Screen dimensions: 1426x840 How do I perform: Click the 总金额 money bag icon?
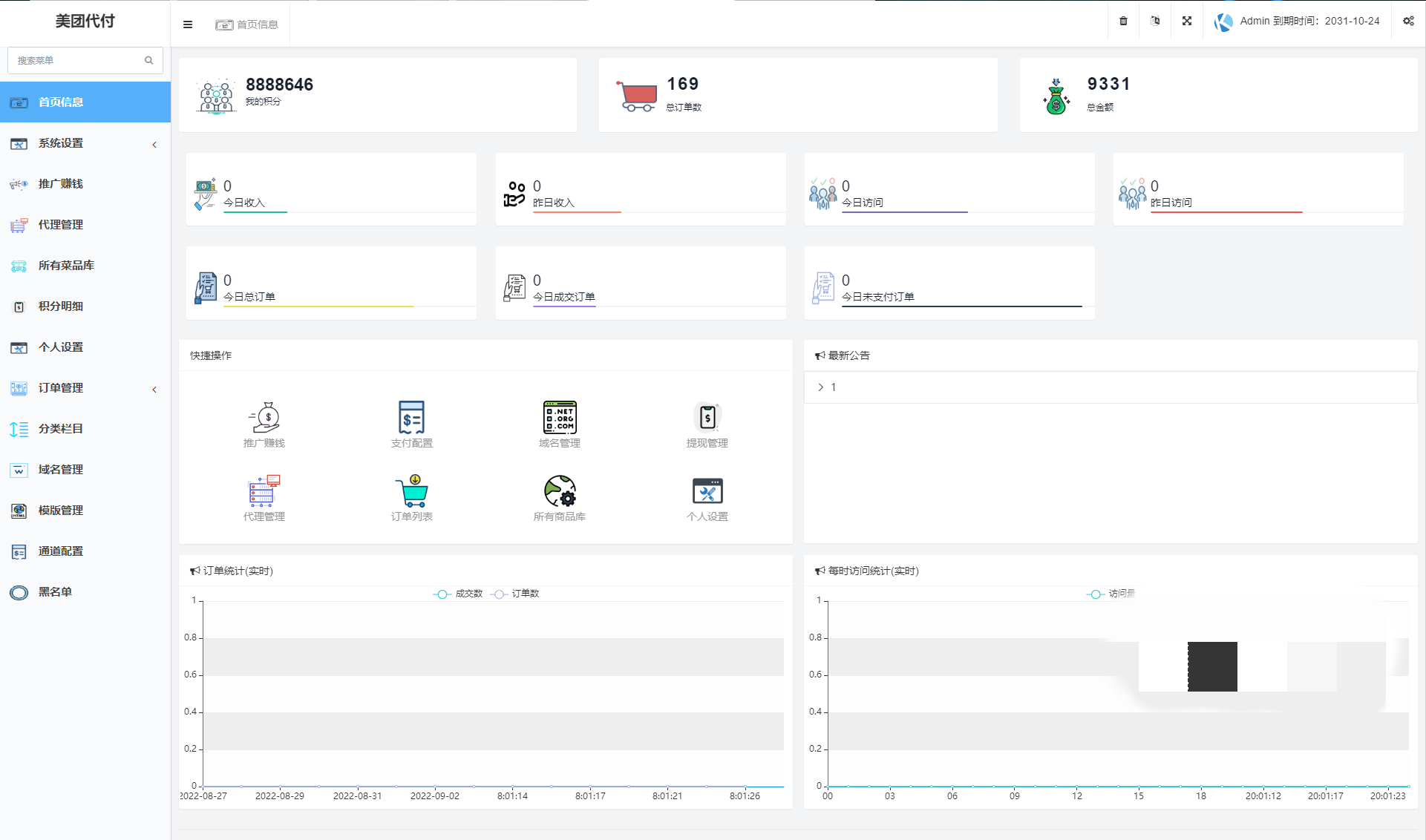click(1056, 96)
